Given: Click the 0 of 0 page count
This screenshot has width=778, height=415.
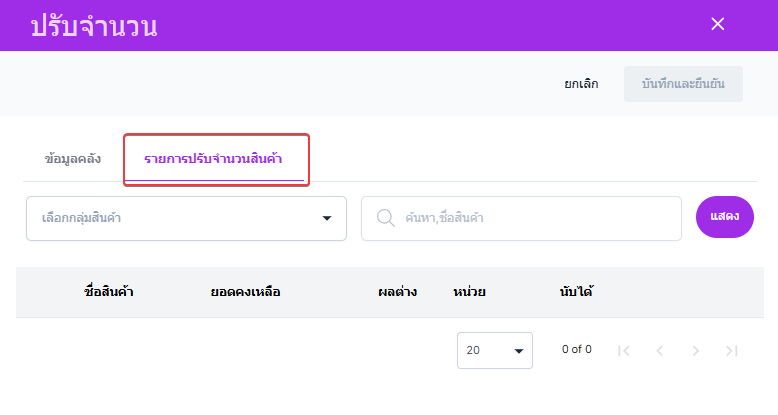Looking at the screenshot, I should pos(577,349).
